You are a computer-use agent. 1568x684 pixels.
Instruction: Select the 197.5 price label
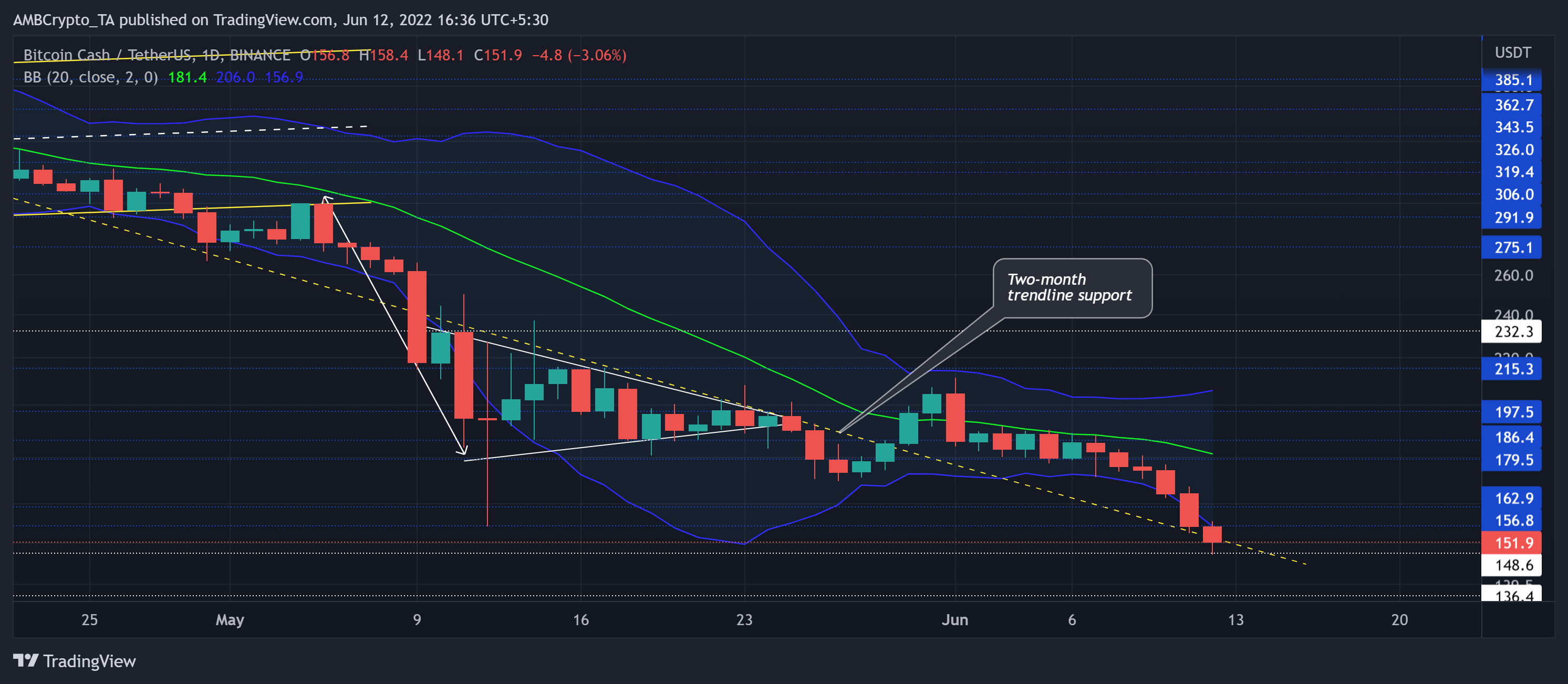click(1511, 412)
